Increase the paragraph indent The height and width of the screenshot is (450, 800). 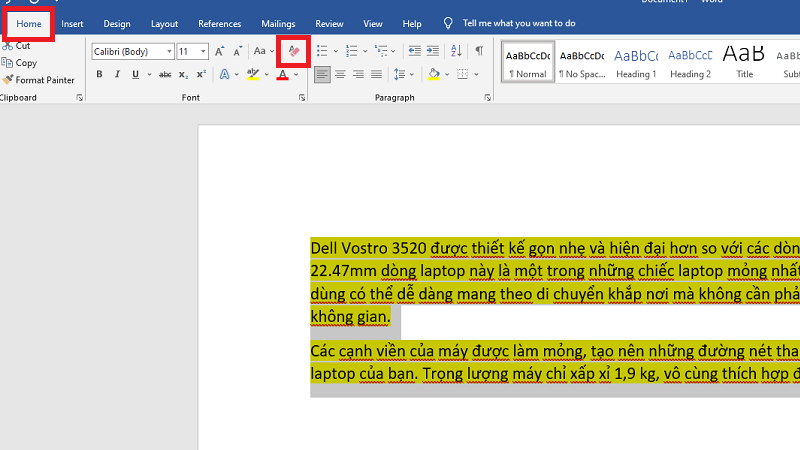coord(433,50)
